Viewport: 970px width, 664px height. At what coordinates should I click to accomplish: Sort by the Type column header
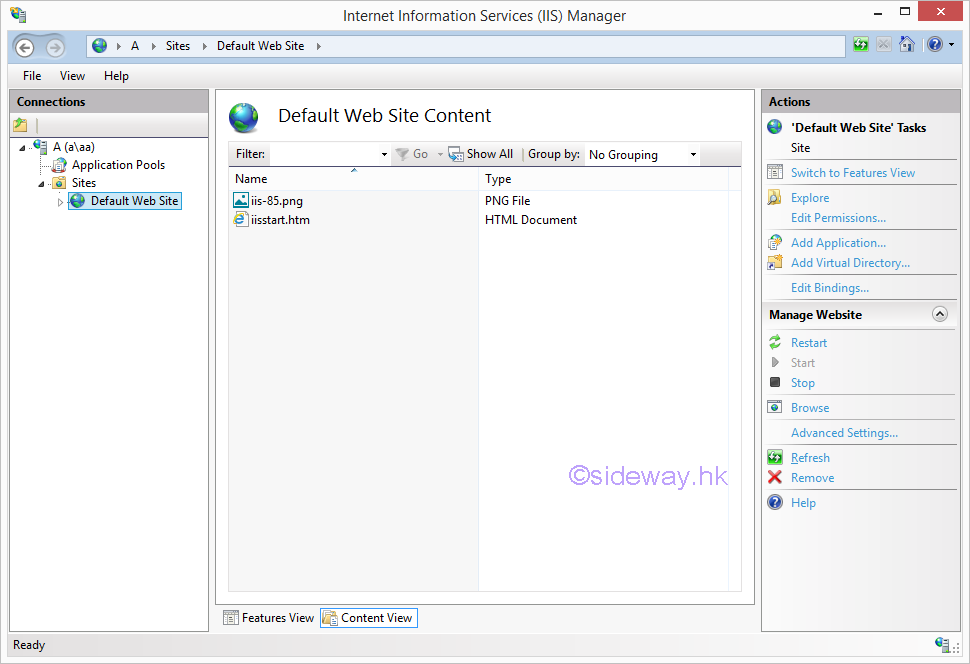tap(603, 179)
